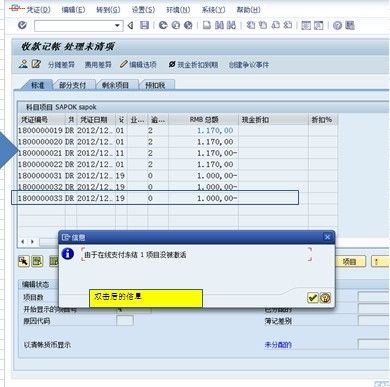
Task: Open the 设置(S) menu
Action: pos(143,10)
